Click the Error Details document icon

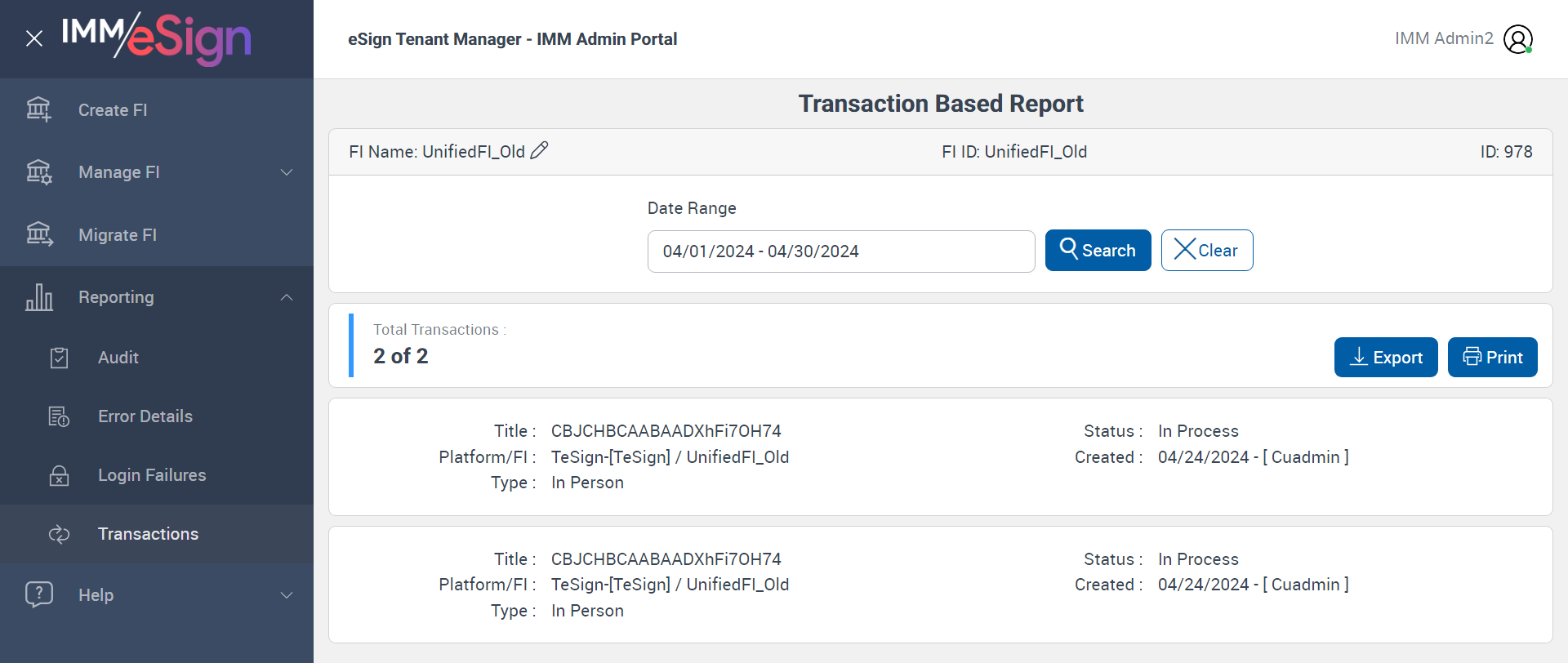coord(59,416)
